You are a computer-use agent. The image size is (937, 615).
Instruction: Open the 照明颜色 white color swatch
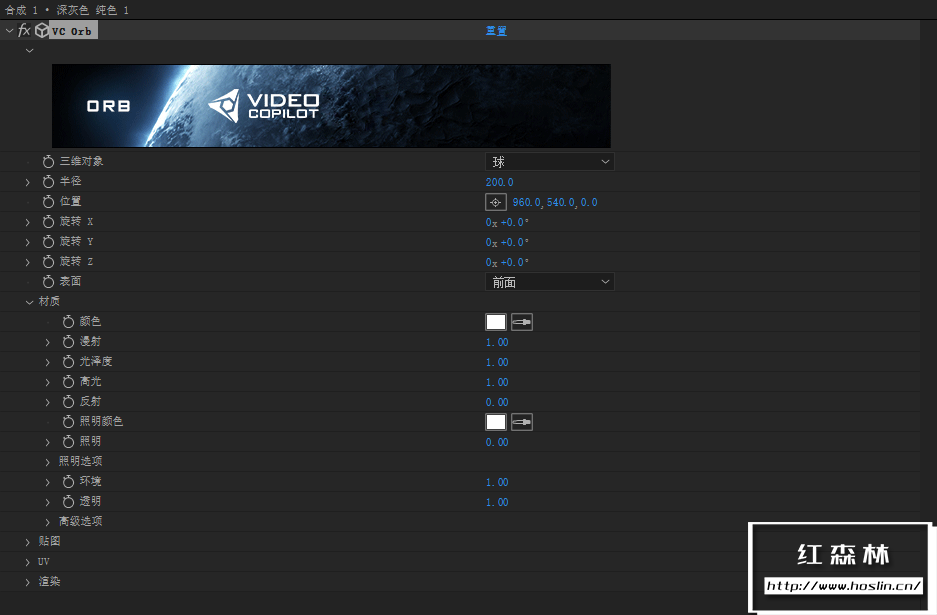tap(495, 422)
